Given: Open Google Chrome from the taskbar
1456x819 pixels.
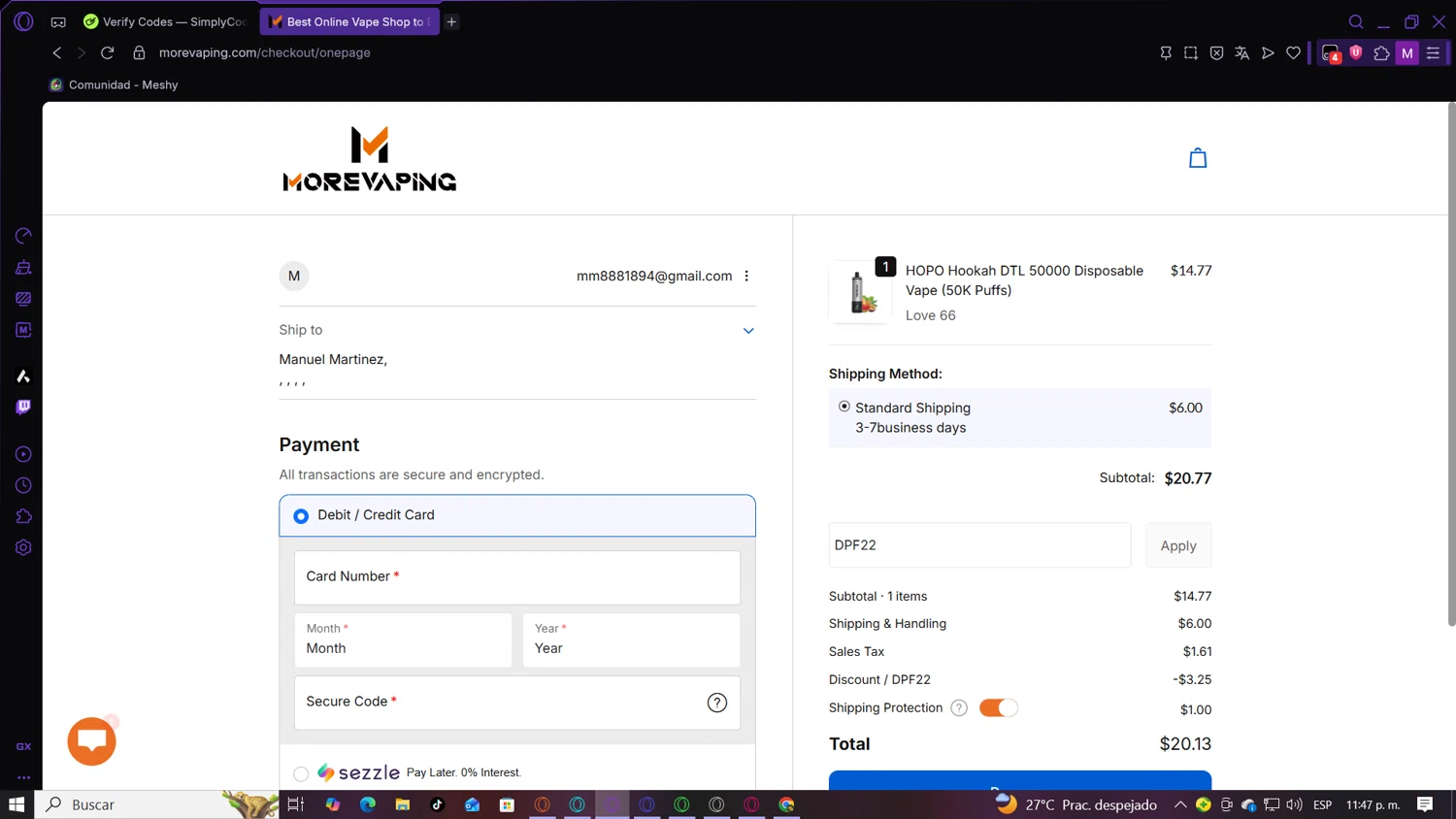Looking at the screenshot, I should [786, 804].
